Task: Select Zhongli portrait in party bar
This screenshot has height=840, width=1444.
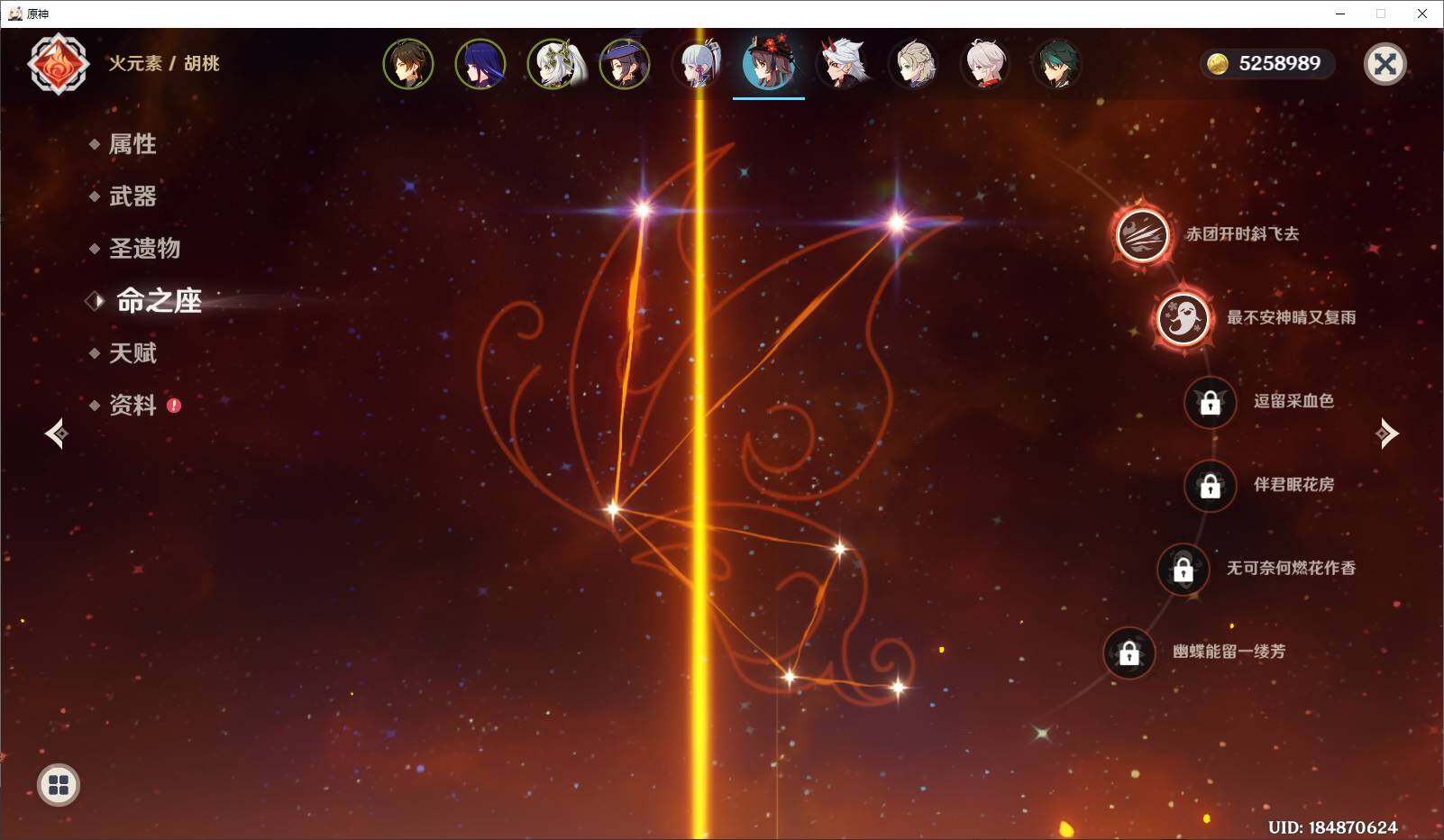Action: coord(408,63)
